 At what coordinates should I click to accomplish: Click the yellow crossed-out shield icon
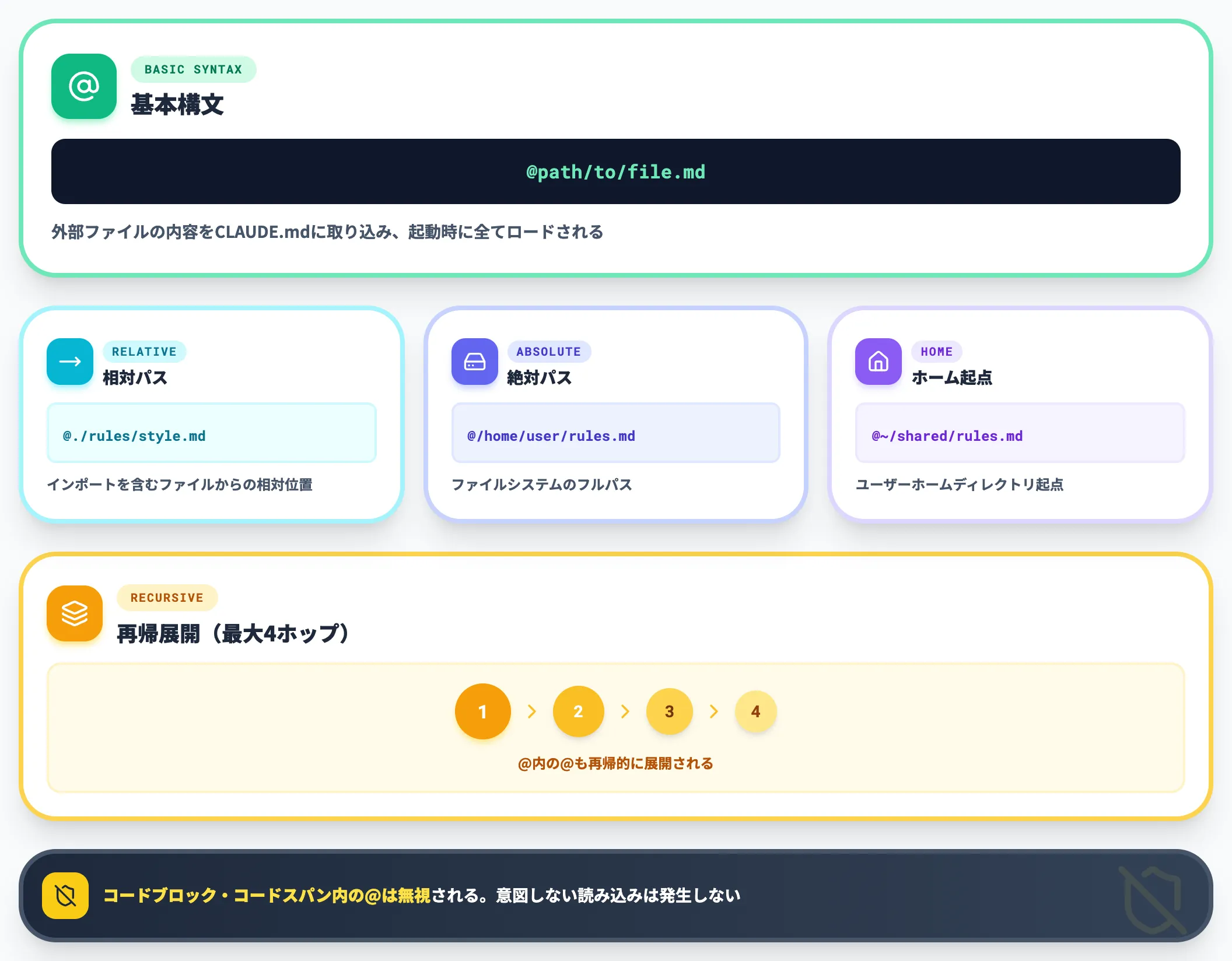(x=65, y=896)
